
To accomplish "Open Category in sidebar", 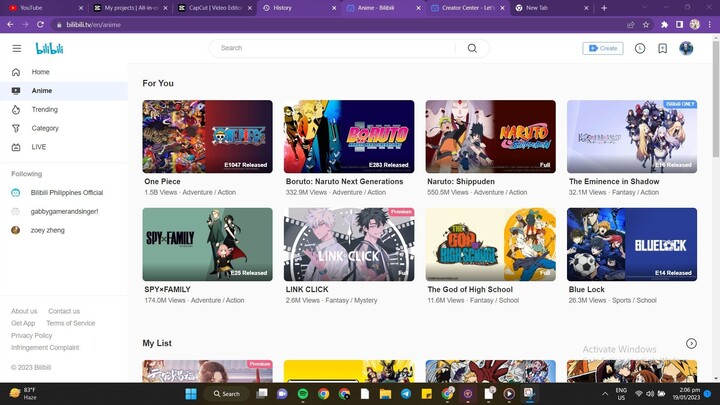I will [64, 129].
